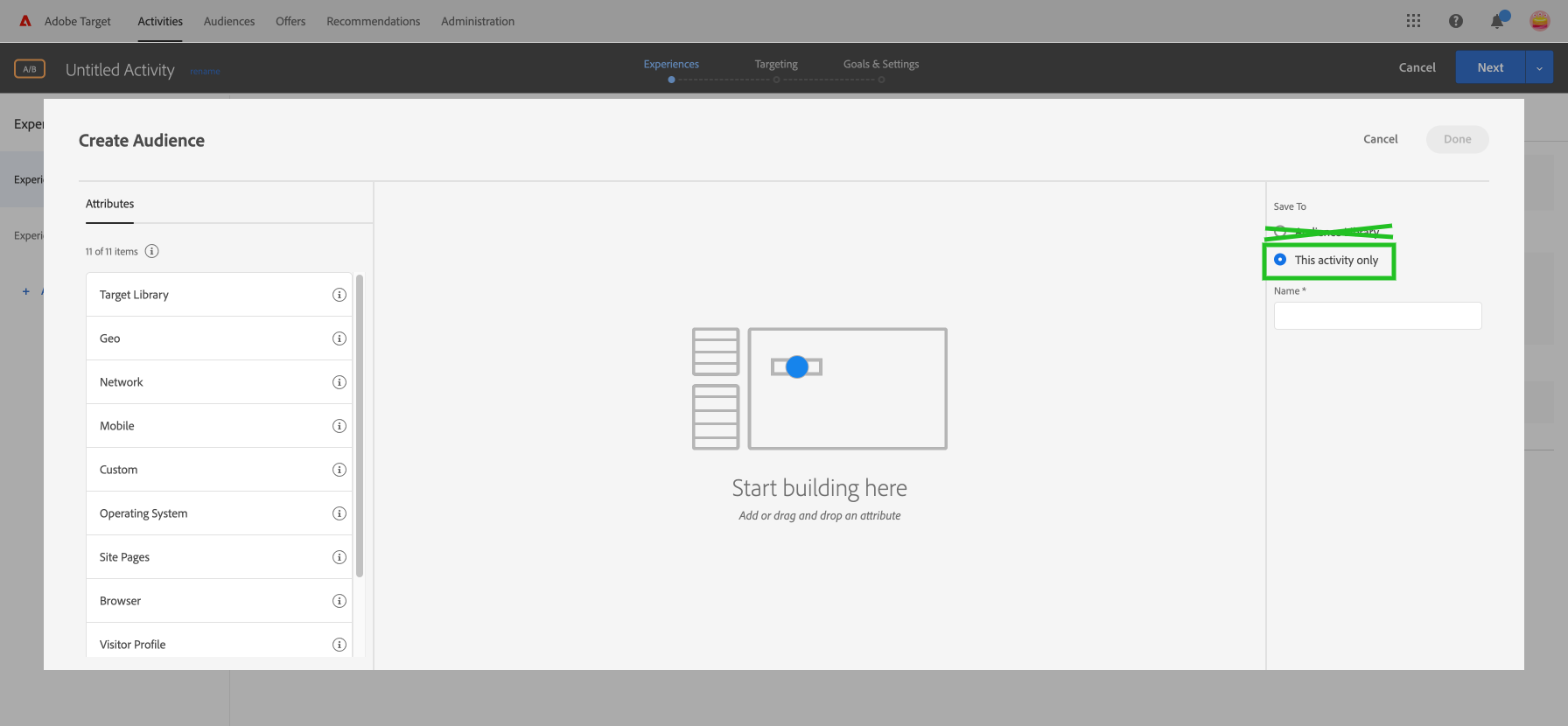Cancel the activity in top bar
The height and width of the screenshot is (726, 1568).
pyautogui.click(x=1417, y=67)
